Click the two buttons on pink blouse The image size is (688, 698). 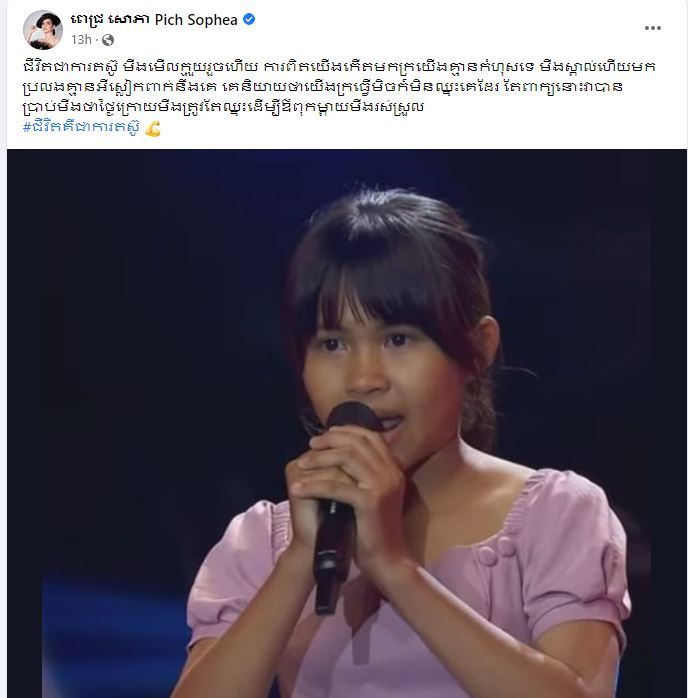click(497, 550)
